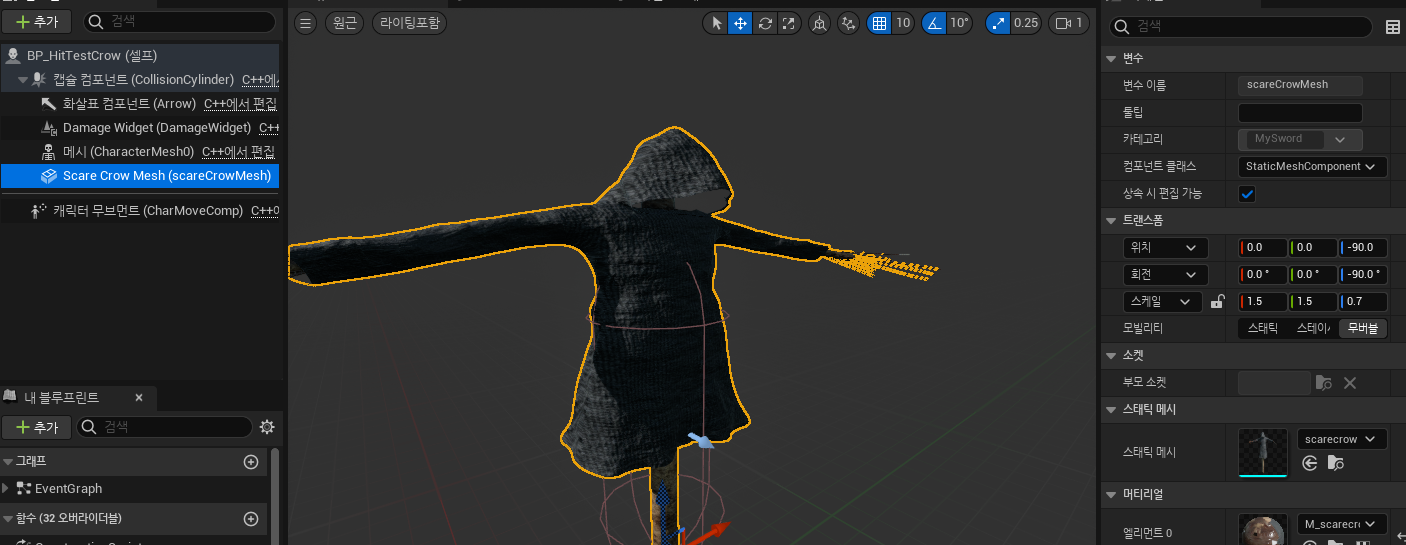Viewport: 1406px width, 545px height.
Task: Select BP_HitTestCrow (셀프) root item
Action: pos(140,55)
